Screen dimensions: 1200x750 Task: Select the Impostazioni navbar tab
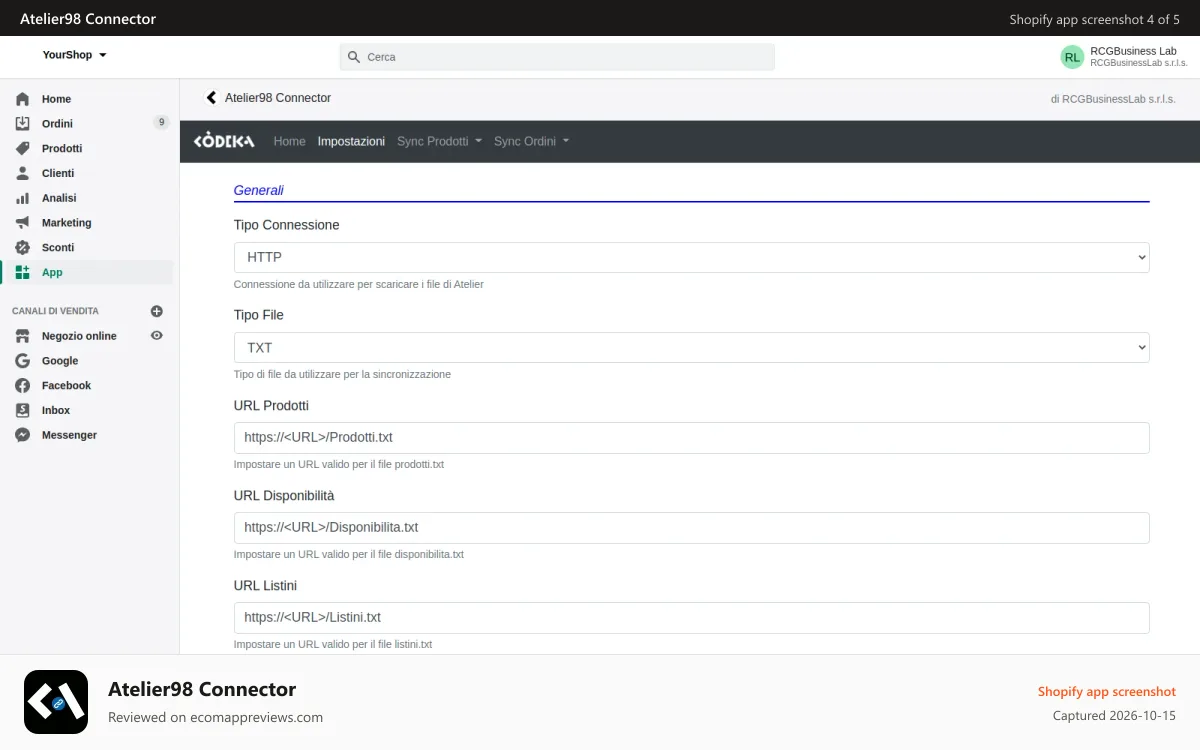pos(351,141)
